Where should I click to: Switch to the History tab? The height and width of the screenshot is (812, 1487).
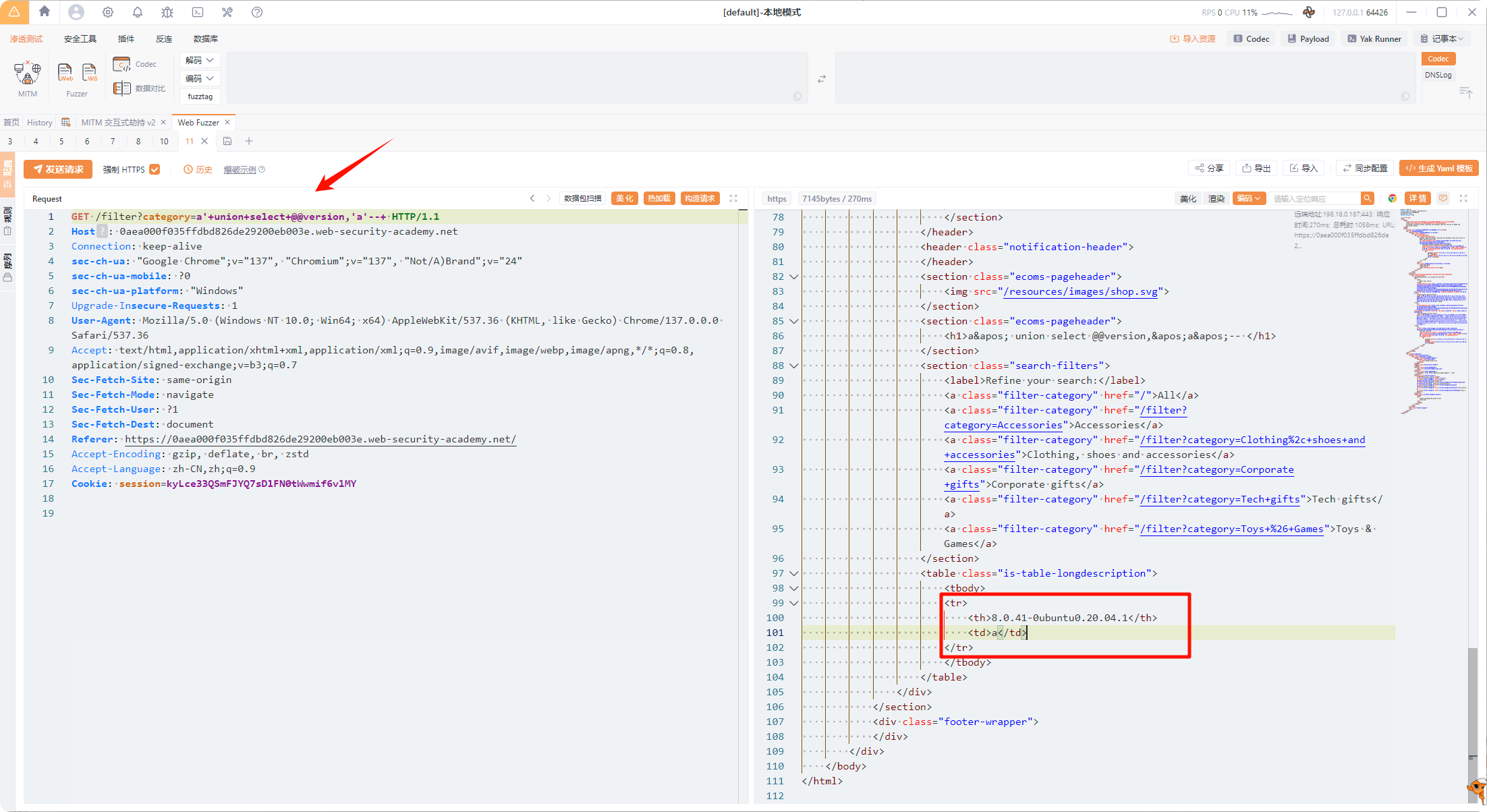39,122
